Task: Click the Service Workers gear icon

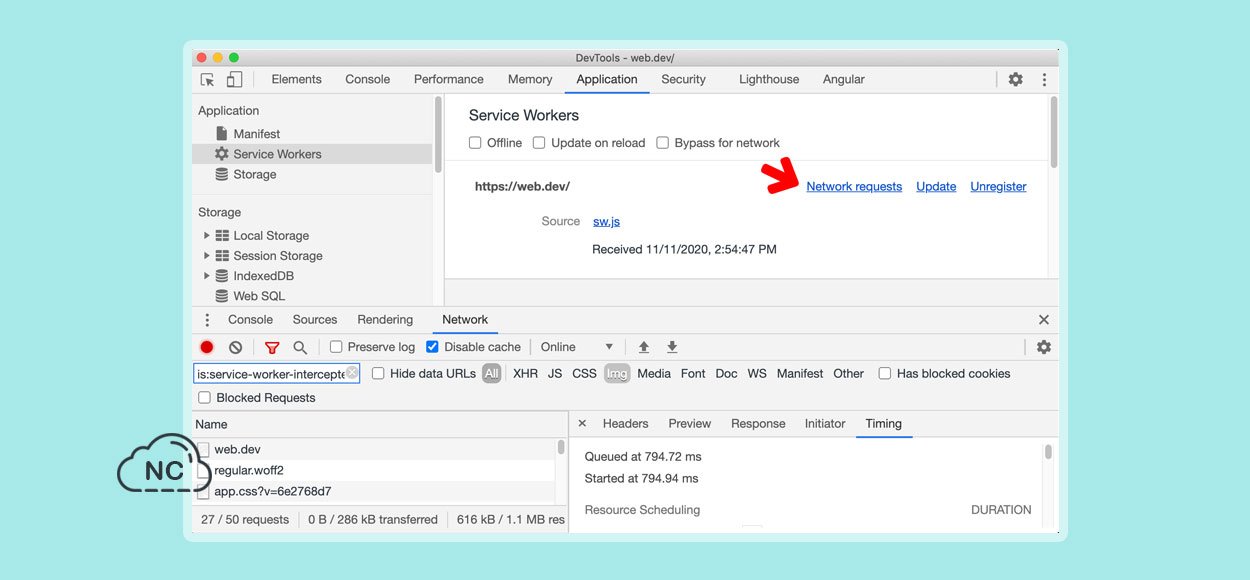Action: (x=222, y=154)
